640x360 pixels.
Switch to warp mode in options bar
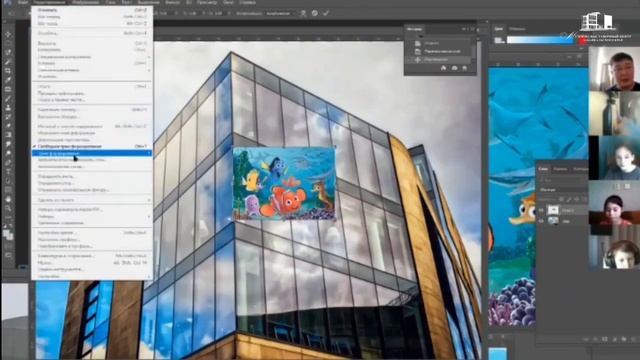[303, 13]
